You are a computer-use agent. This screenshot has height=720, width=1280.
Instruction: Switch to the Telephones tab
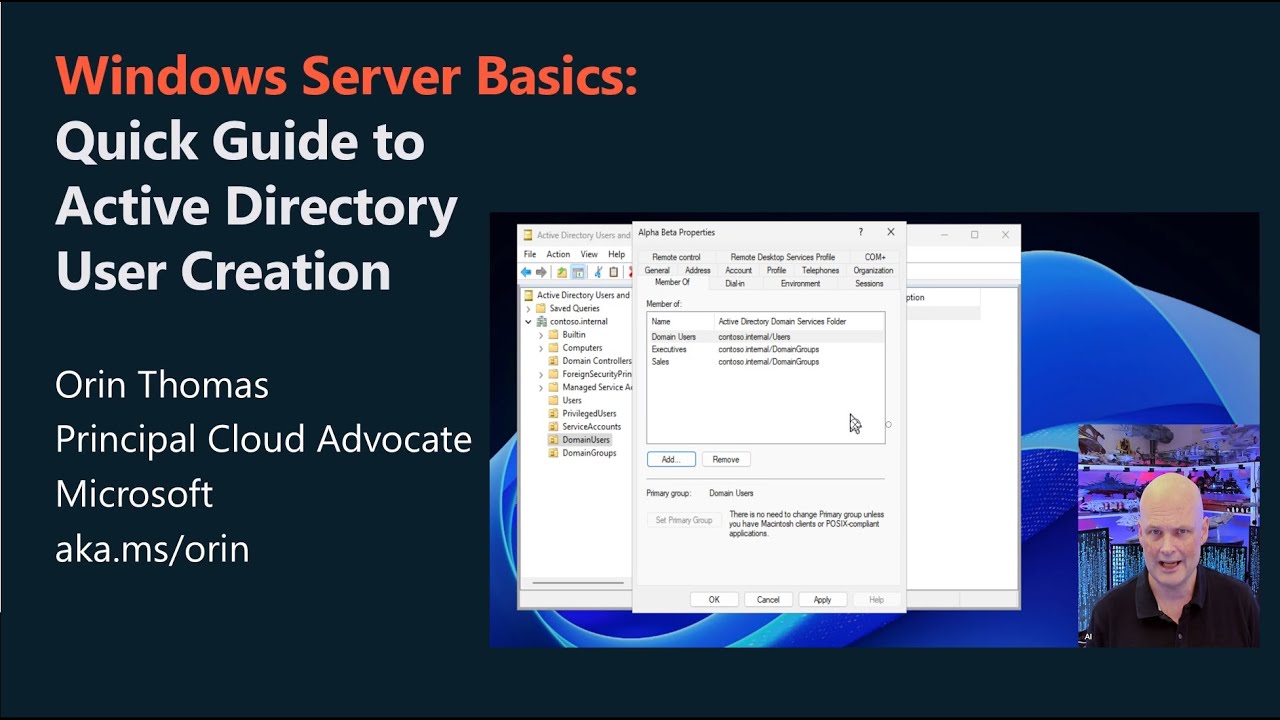pyautogui.click(x=820, y=270)
